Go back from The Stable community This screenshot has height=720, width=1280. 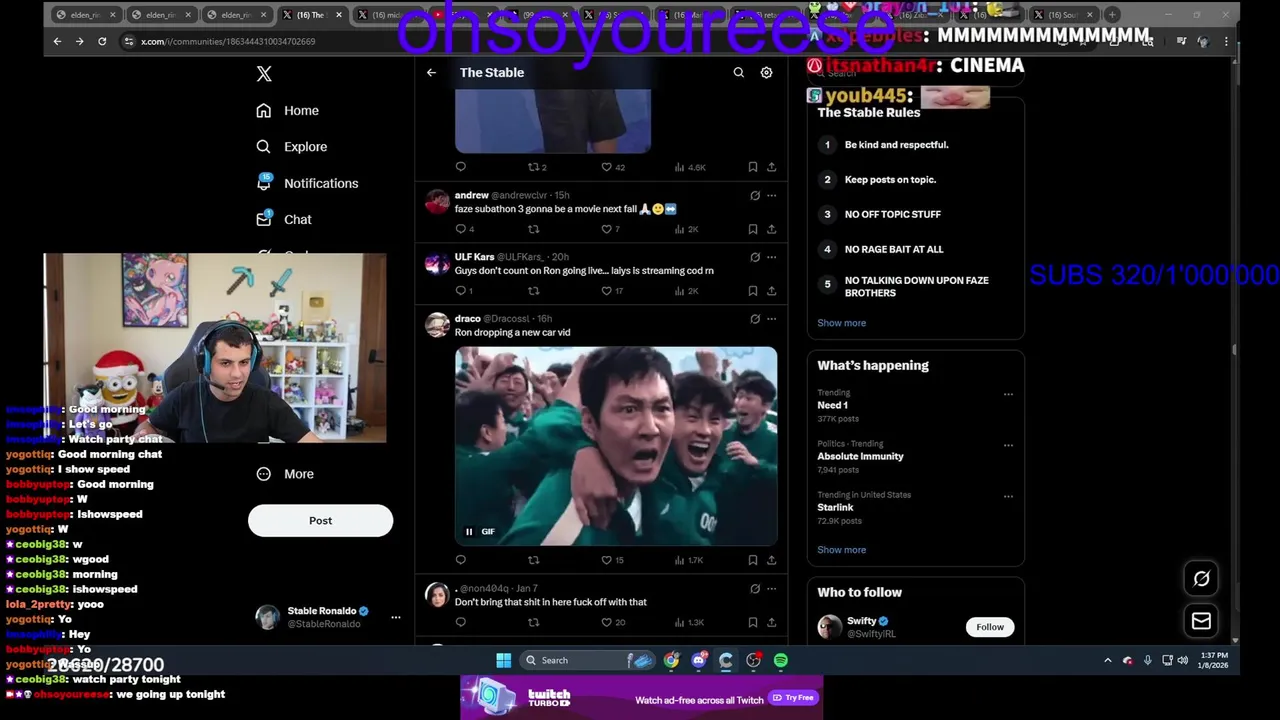(431, 72)
